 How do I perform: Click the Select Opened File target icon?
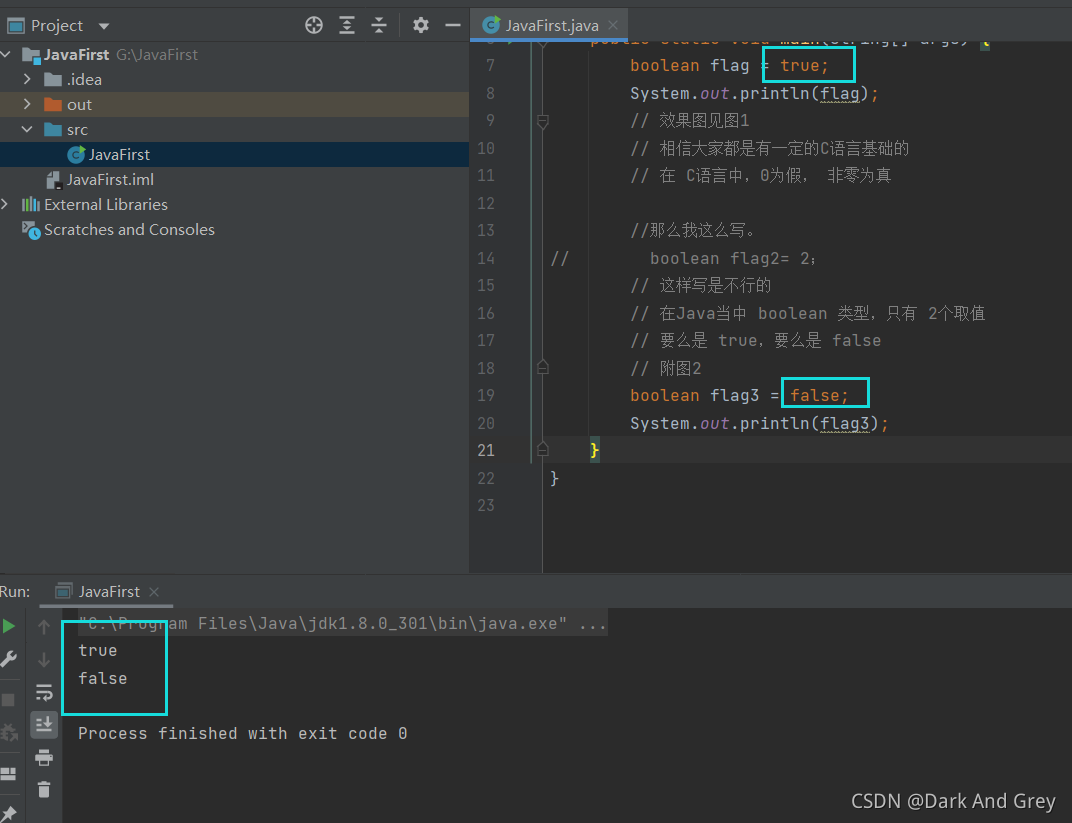point(314,25)
